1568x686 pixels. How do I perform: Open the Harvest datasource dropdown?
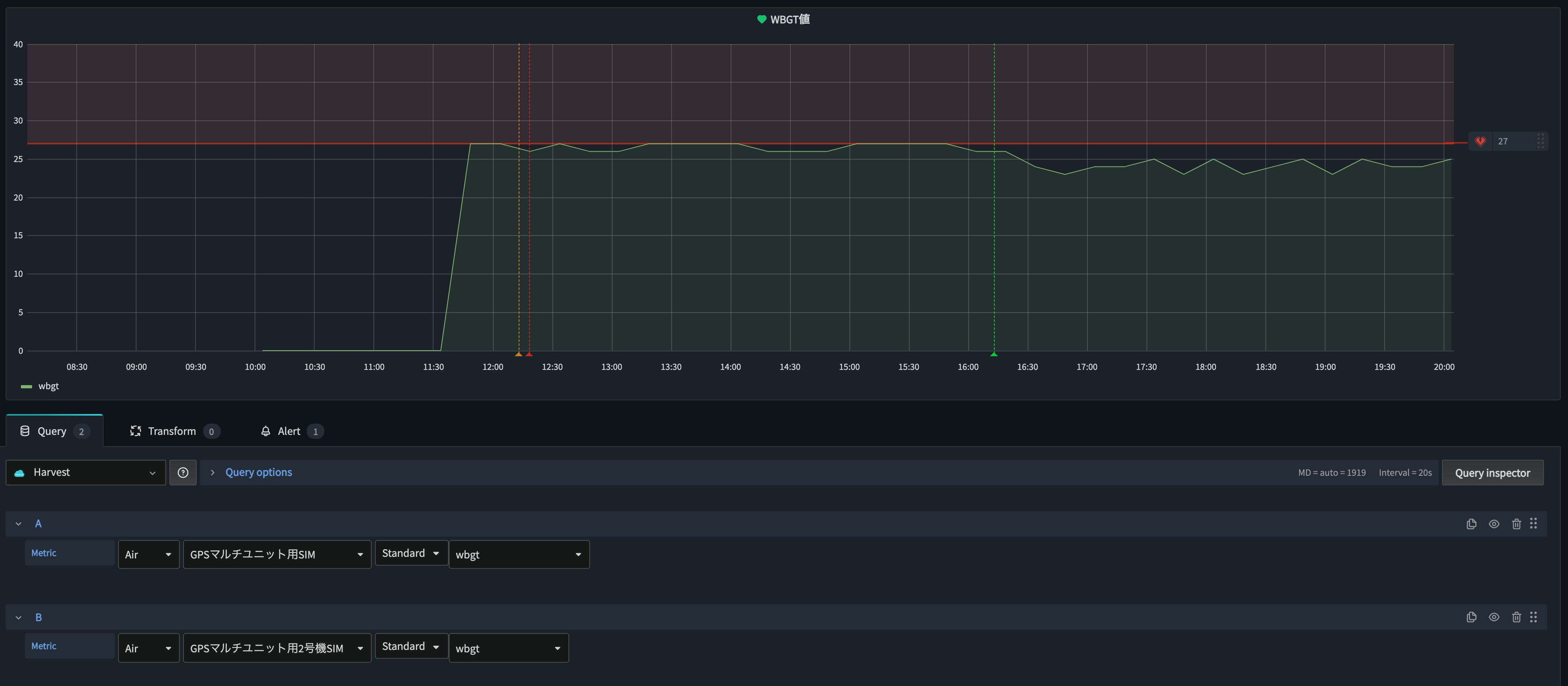click(x=85, y=472)
